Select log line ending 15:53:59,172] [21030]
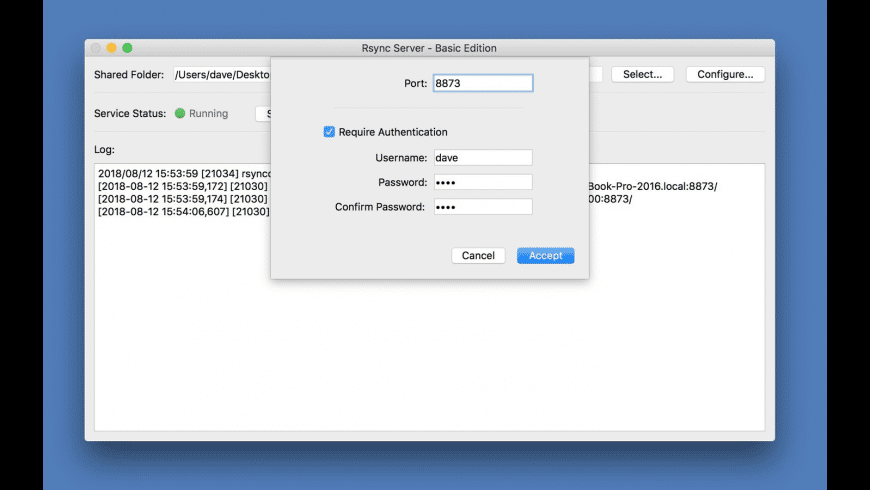The width and height of the screenshot is (870, 490). [x=183, y=186]
